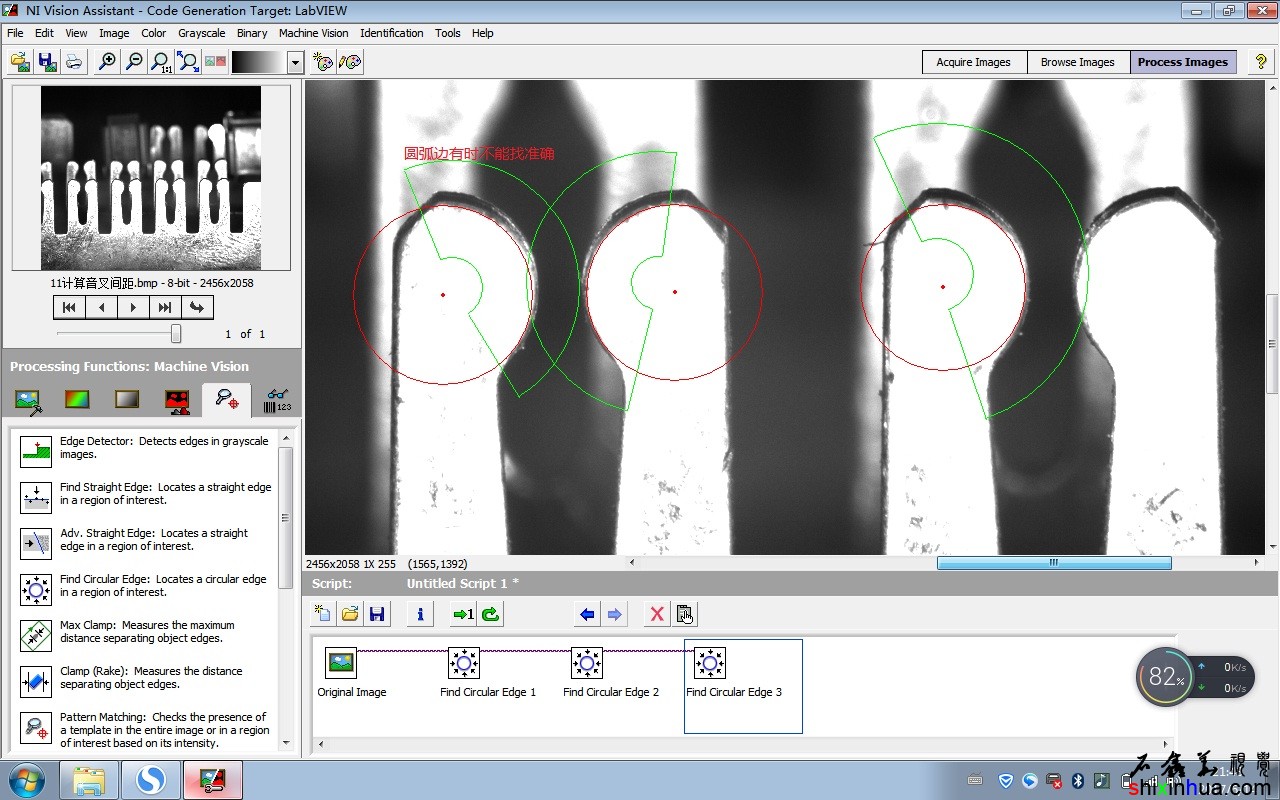Viewport: 1280px width, 800px height.
Task: Click the image browsing slider handle
Action: coord(176,333)
